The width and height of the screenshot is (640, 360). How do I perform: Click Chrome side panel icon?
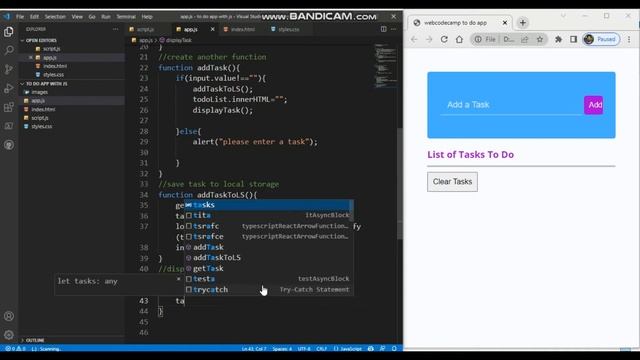pos(573,39)
